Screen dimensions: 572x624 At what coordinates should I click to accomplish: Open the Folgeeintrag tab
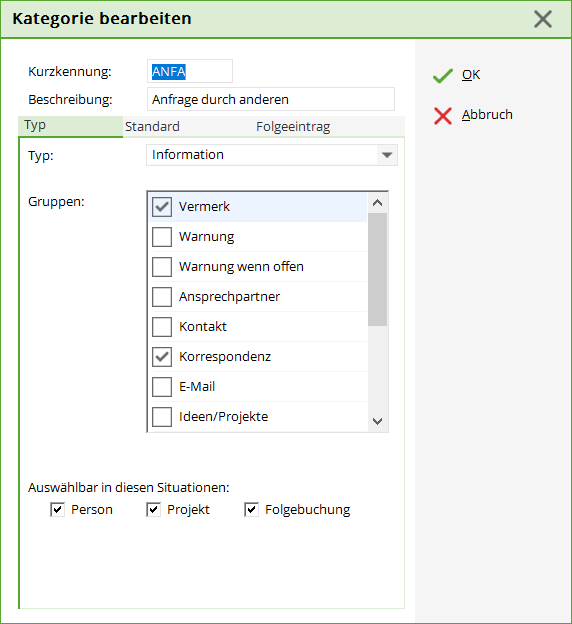(x=293, y=127)
